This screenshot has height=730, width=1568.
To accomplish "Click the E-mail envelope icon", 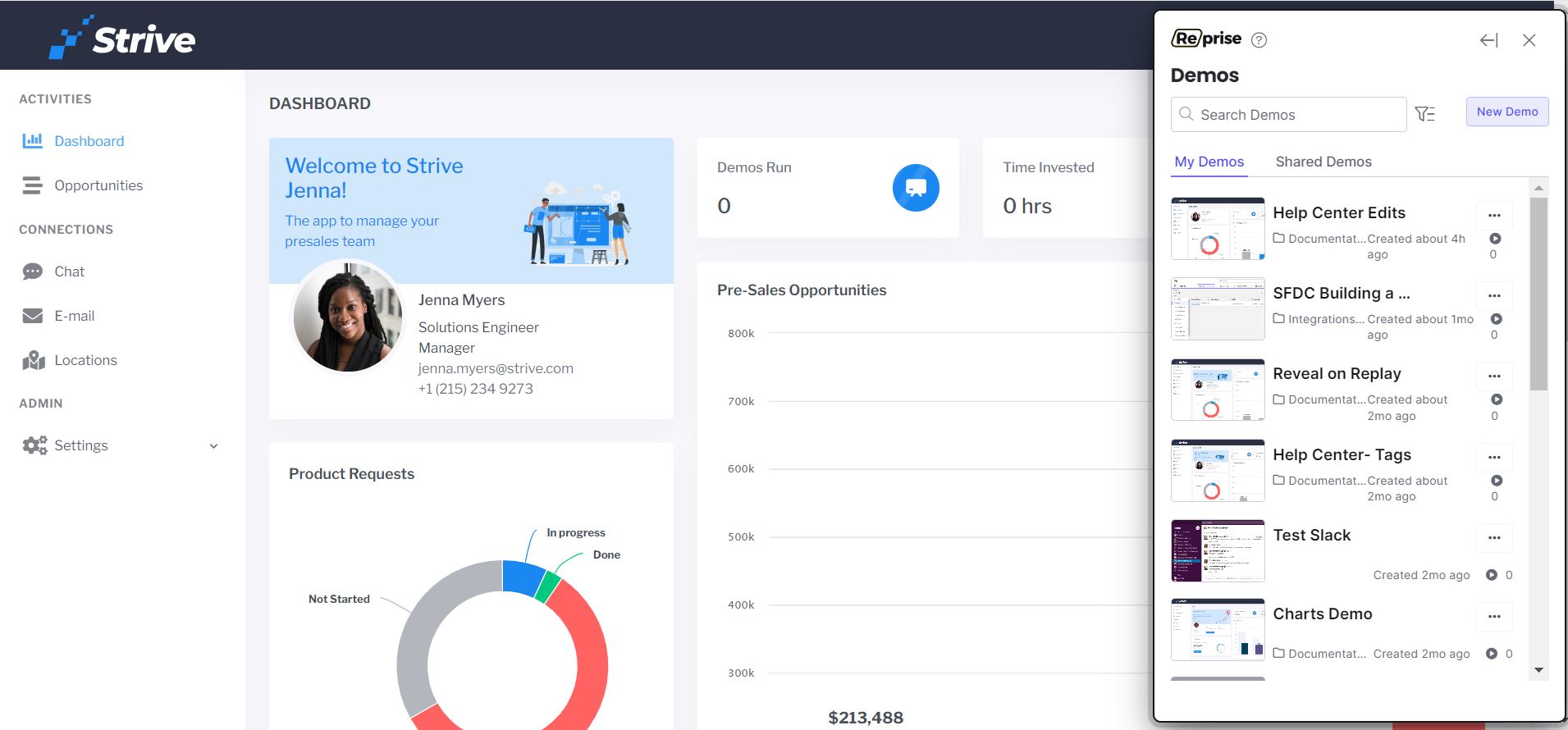I will coord(33,316).
